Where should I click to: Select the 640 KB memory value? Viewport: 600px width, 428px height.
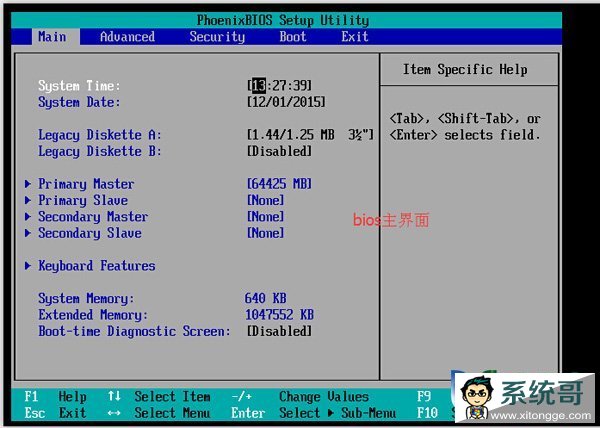tap(266, 298)
